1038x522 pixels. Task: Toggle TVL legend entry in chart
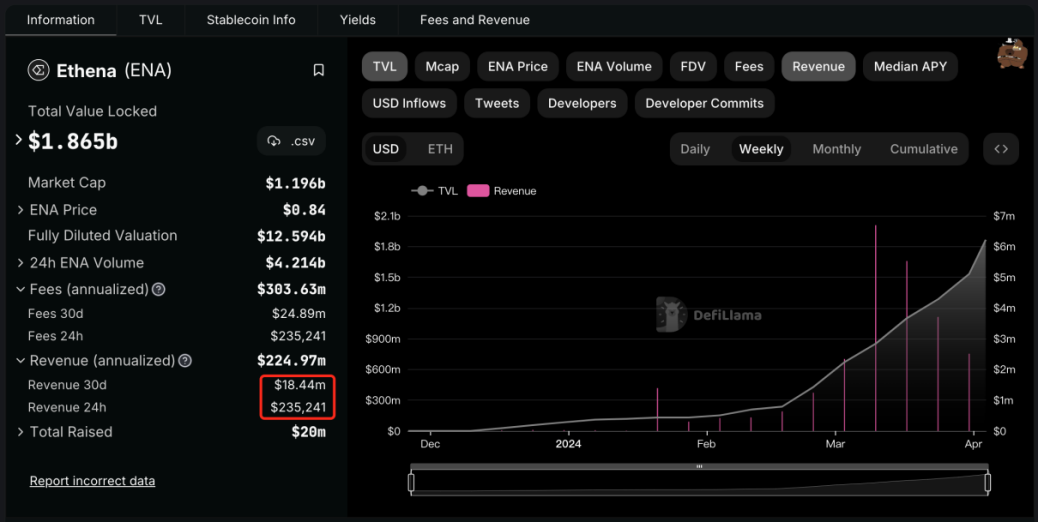tap(434, 191)
